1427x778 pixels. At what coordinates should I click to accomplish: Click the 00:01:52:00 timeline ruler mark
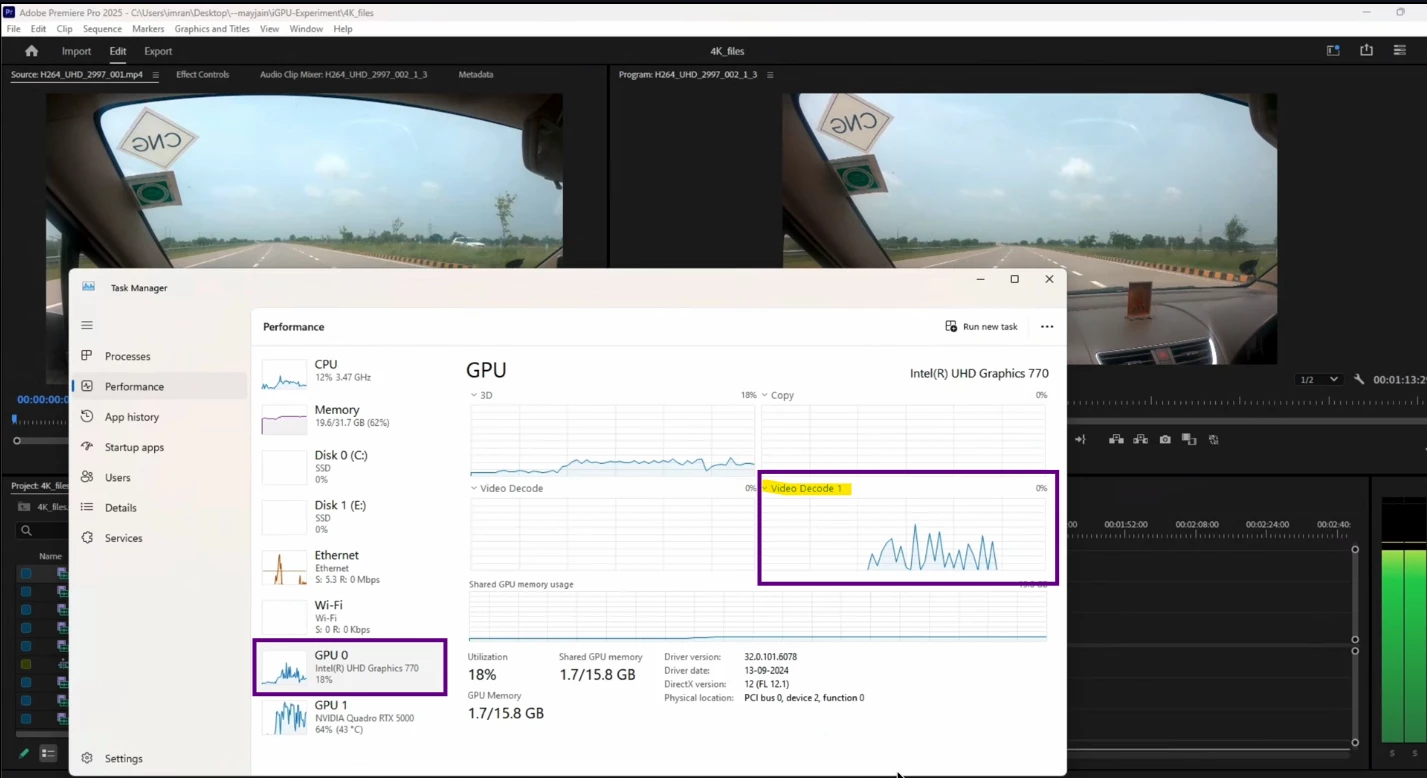[1125, 524]
